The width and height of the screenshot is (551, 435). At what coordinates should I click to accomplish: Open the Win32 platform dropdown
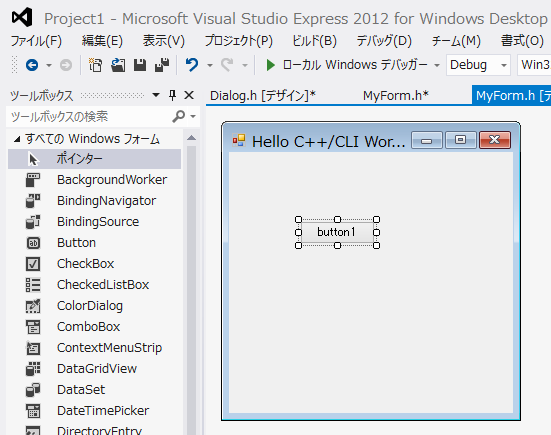pyautogui.click(x=534, y=65)
